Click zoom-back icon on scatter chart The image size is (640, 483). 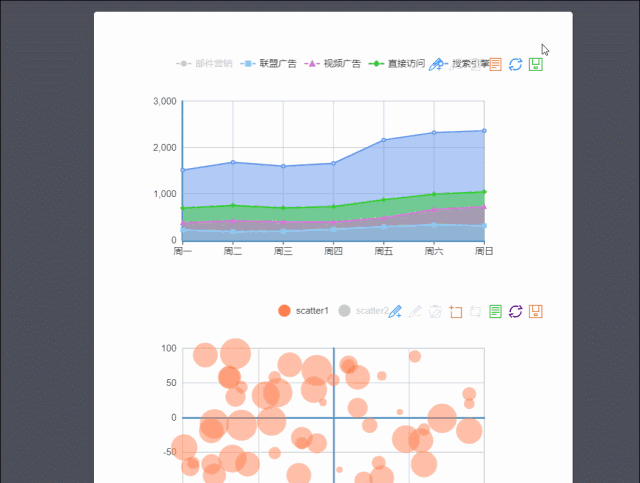(x=475, y=312)
